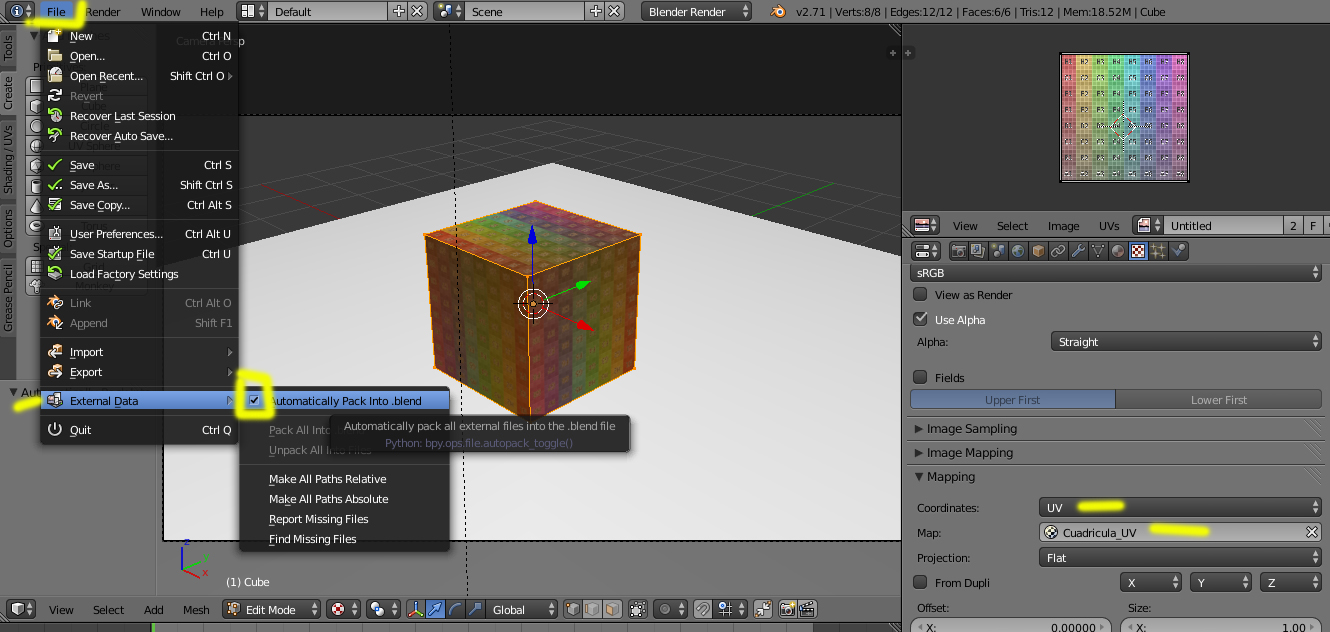The height and width of the screenshot is (632, 1330).
Task: Open the Object properties orange cube icon
Action: pyautogui.click(x=1038, y=251)
